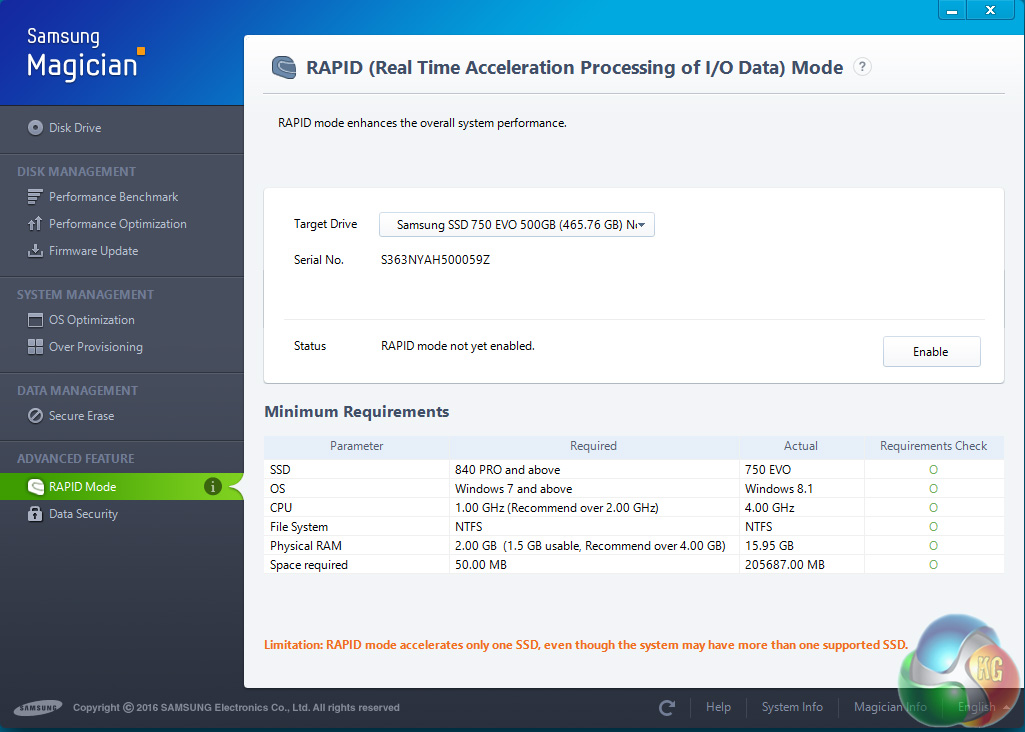Click the orange Limitation notice text
The height and width of the screenshot is (732, 1025).
point(586,645)
